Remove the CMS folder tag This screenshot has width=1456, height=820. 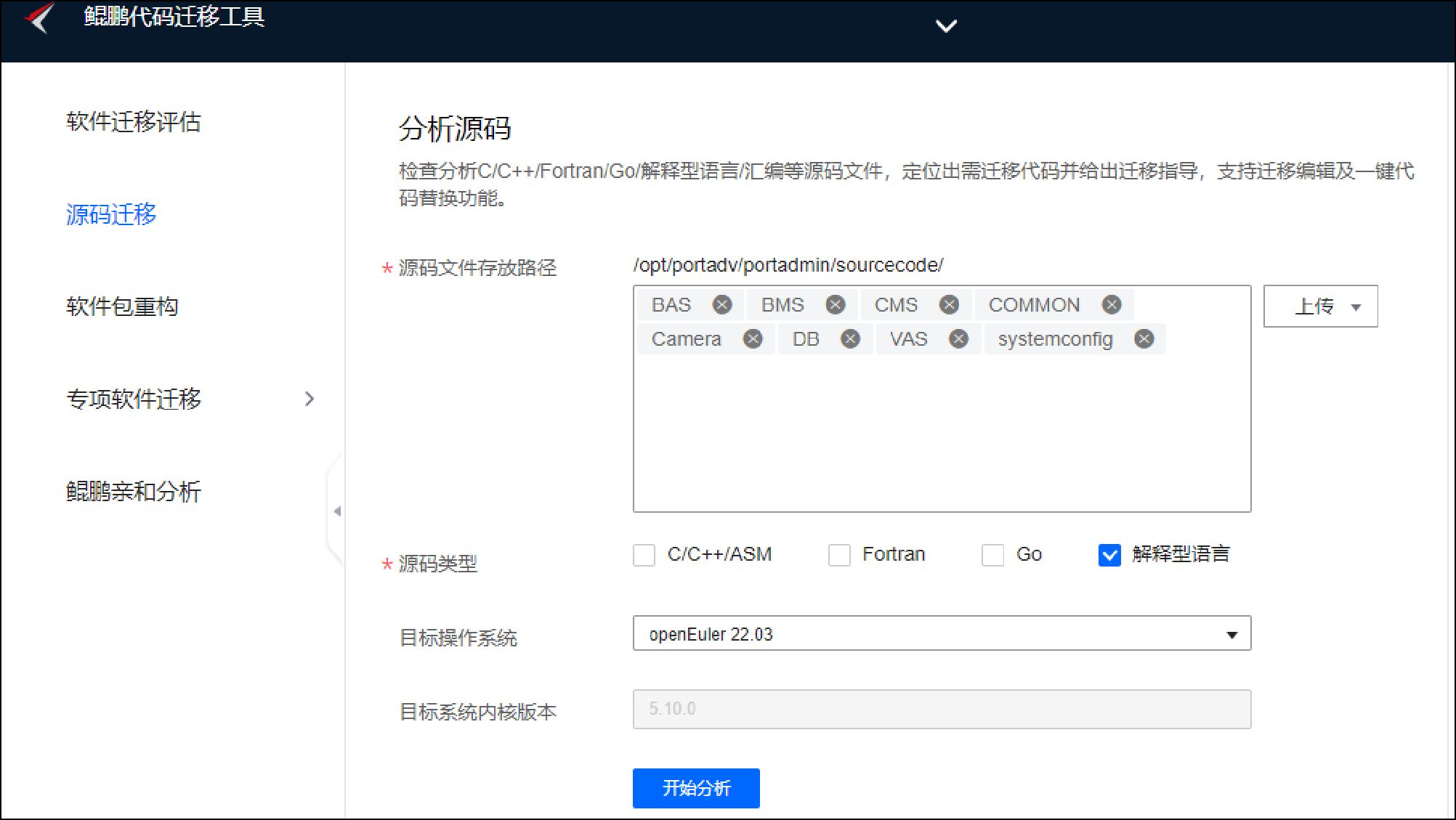(x=949, y=305)
